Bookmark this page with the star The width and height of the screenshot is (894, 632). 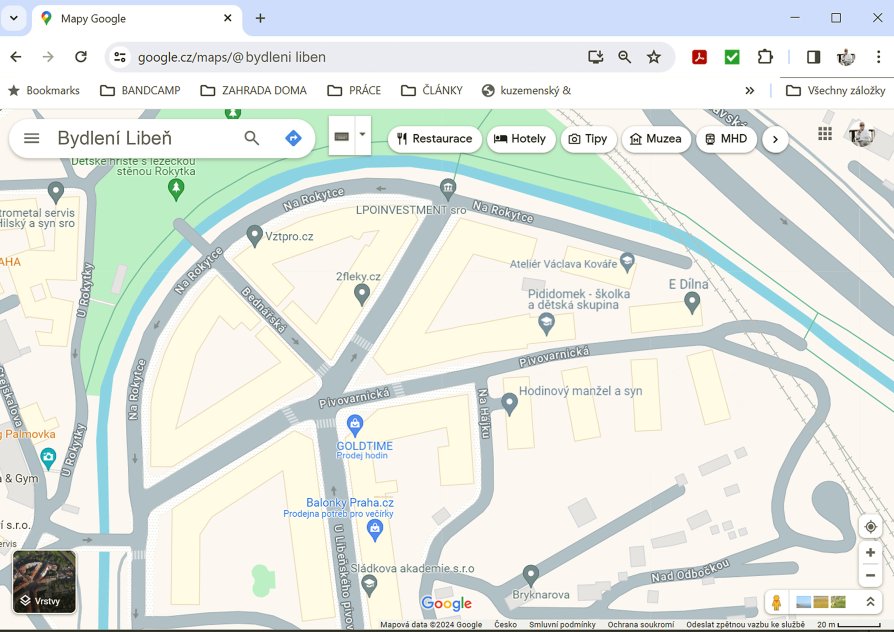[x=653, y=56]
